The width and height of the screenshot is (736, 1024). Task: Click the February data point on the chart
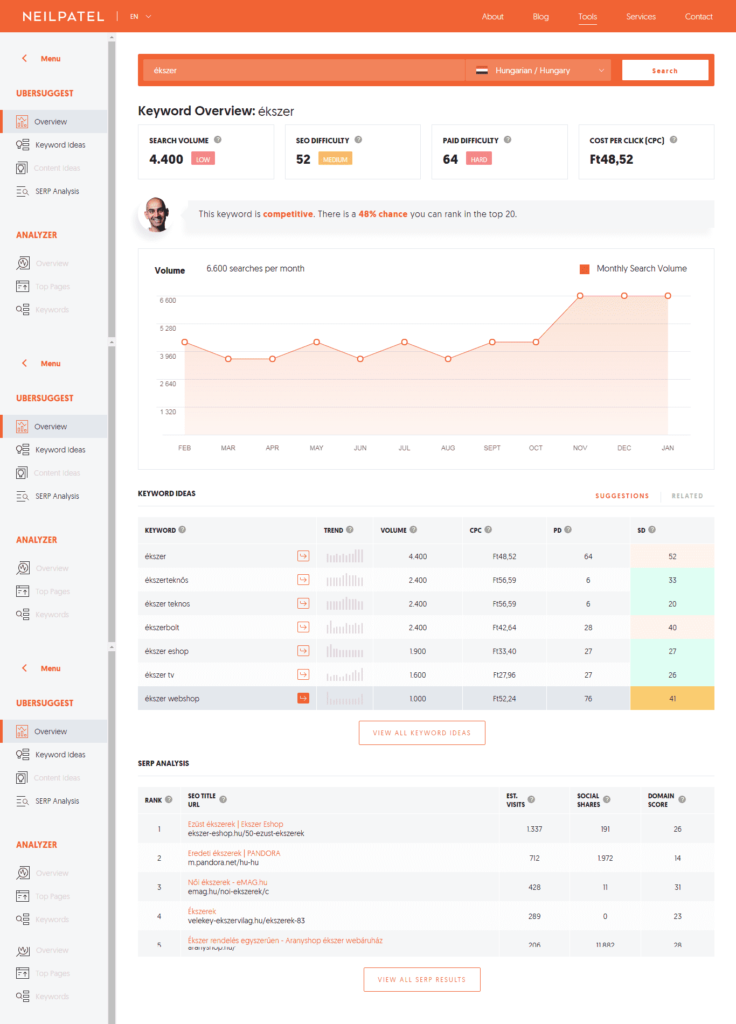[x=185, y=342]
